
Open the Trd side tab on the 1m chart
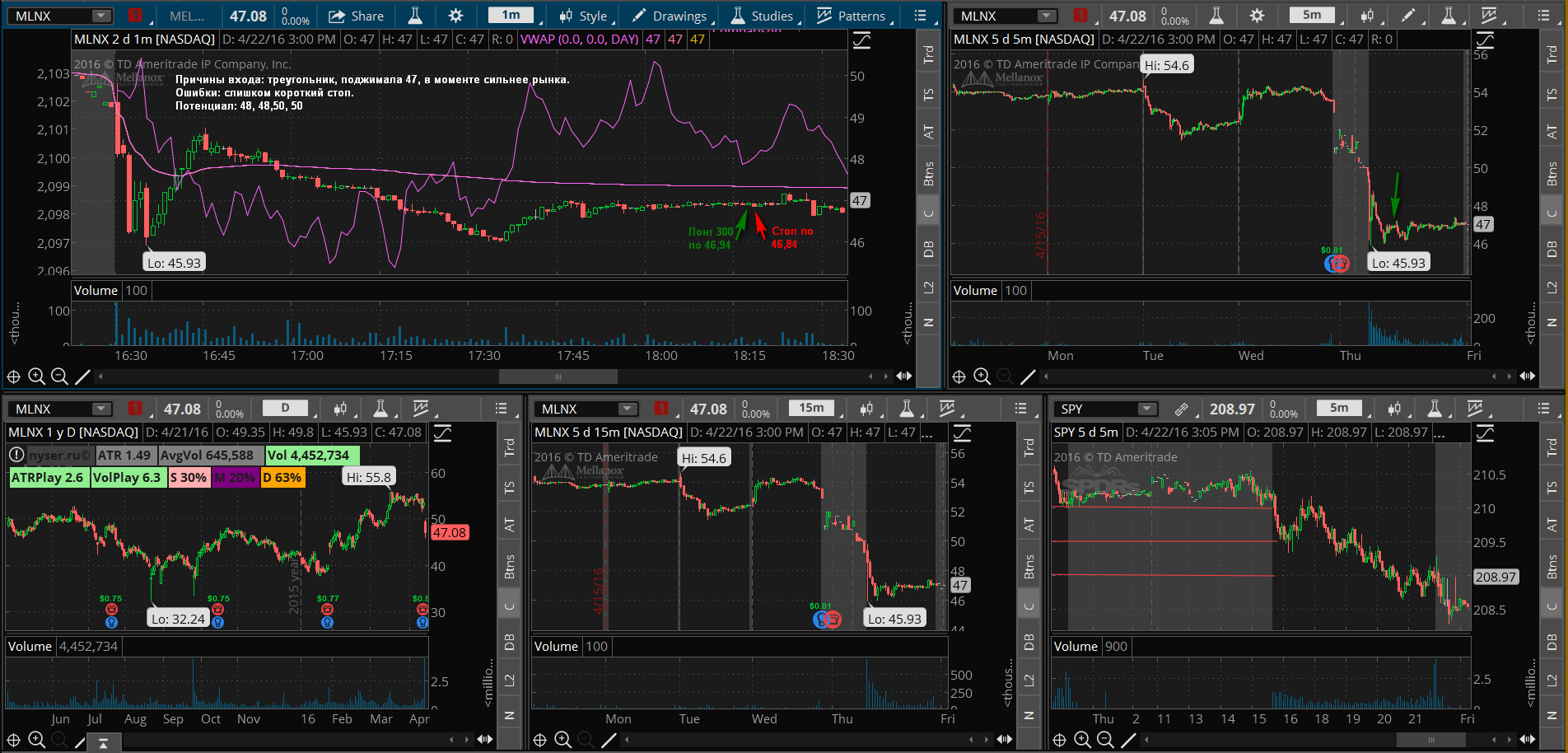point(928,55)
